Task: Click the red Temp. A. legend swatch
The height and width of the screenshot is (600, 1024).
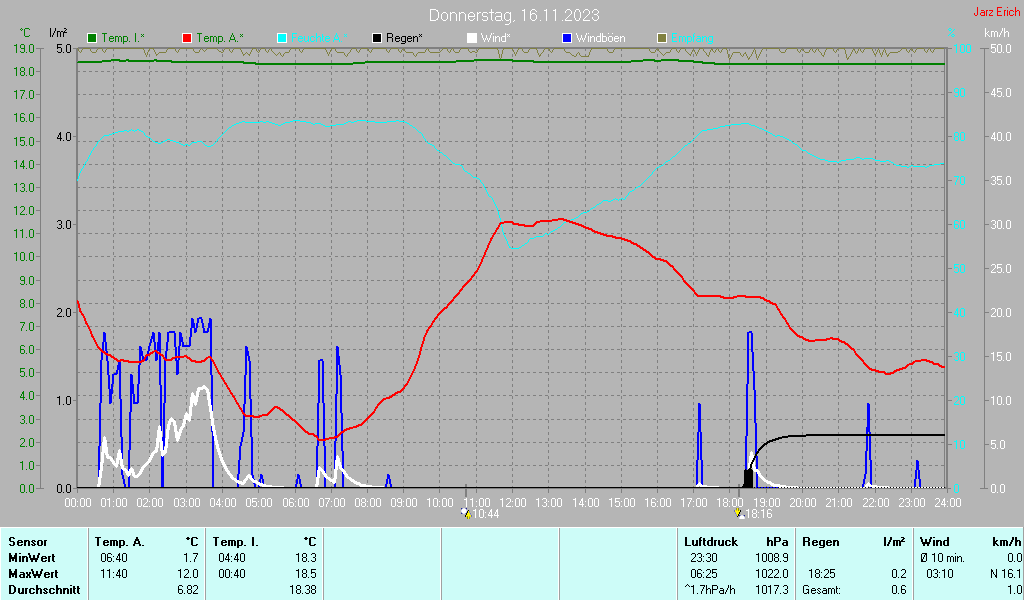Action: [x=187, y=39]
